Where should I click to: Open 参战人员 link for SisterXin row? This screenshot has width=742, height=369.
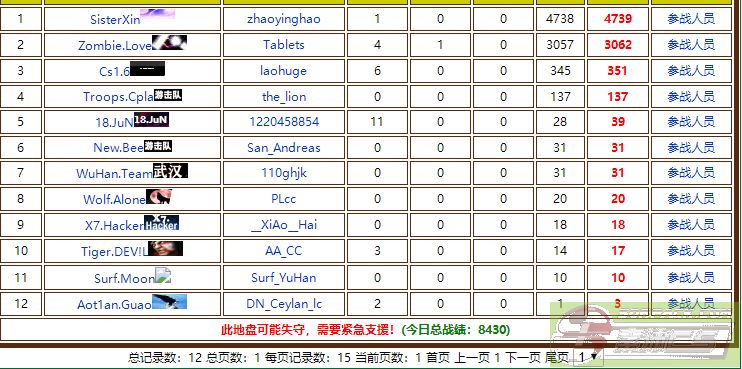pyautogui.click(x=691, y=19)
